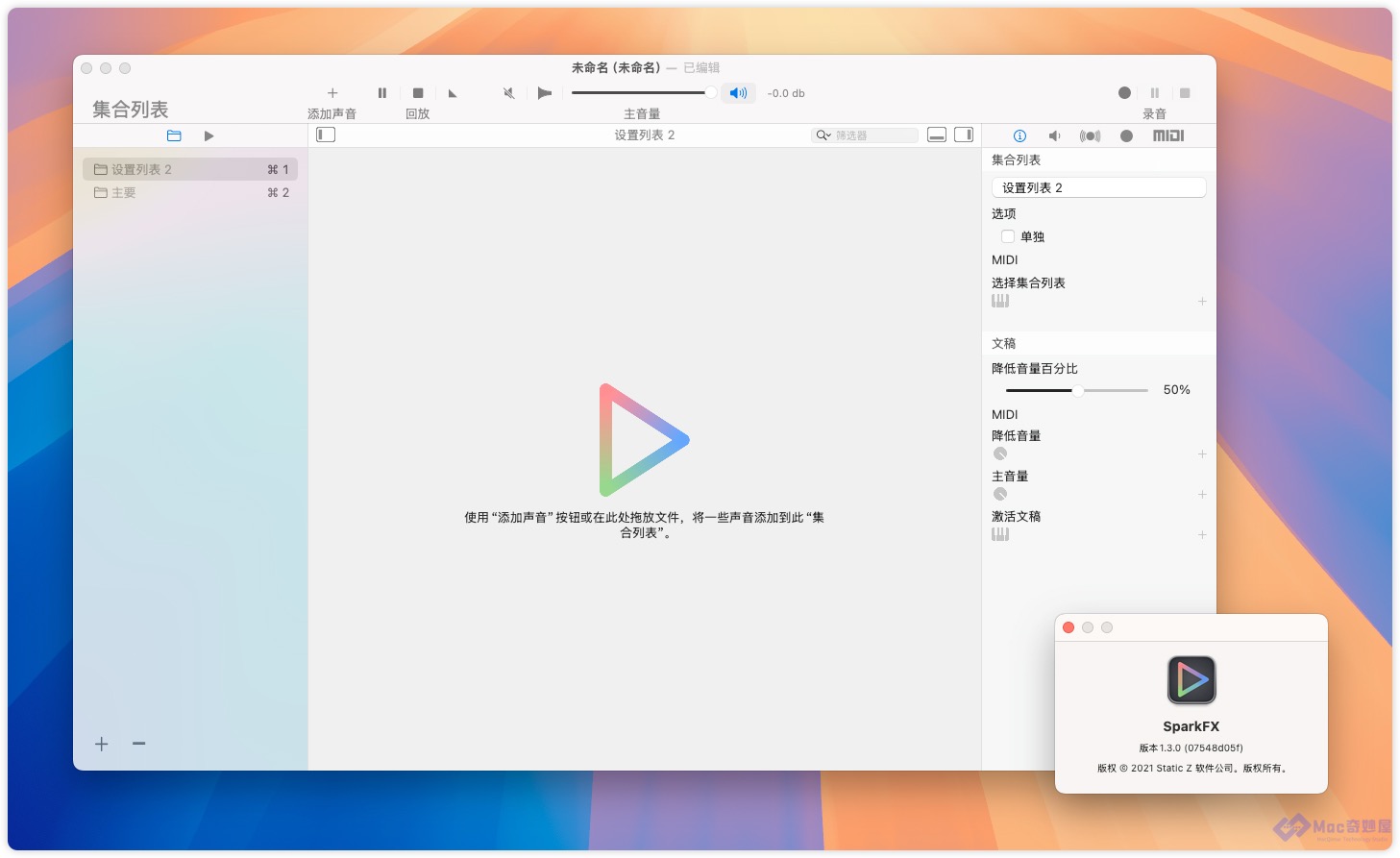Click the 集合列表 sidebar heading
1400x858 pixels.
pos(131,110)
